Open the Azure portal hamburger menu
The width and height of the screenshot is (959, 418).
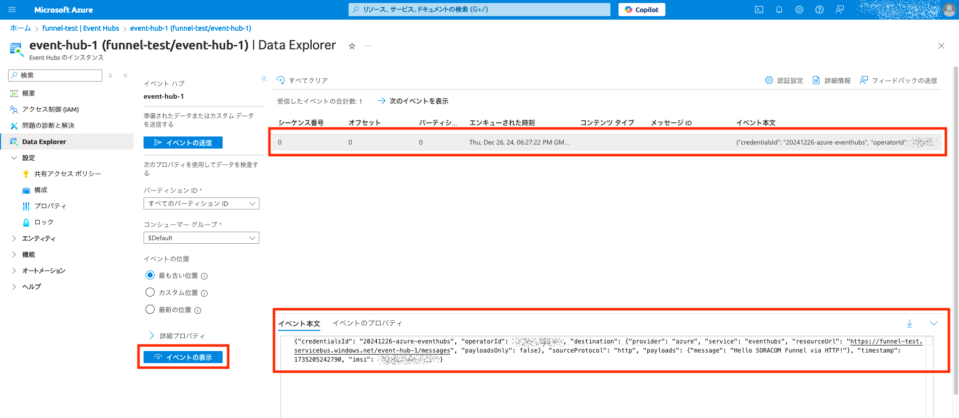click(13, 10)
